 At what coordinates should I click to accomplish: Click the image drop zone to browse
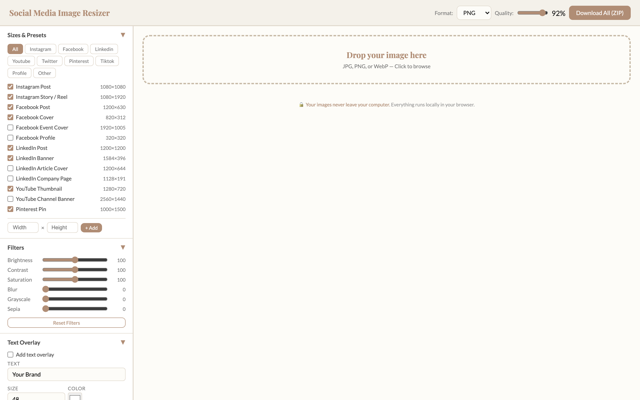tap(386, 60)
